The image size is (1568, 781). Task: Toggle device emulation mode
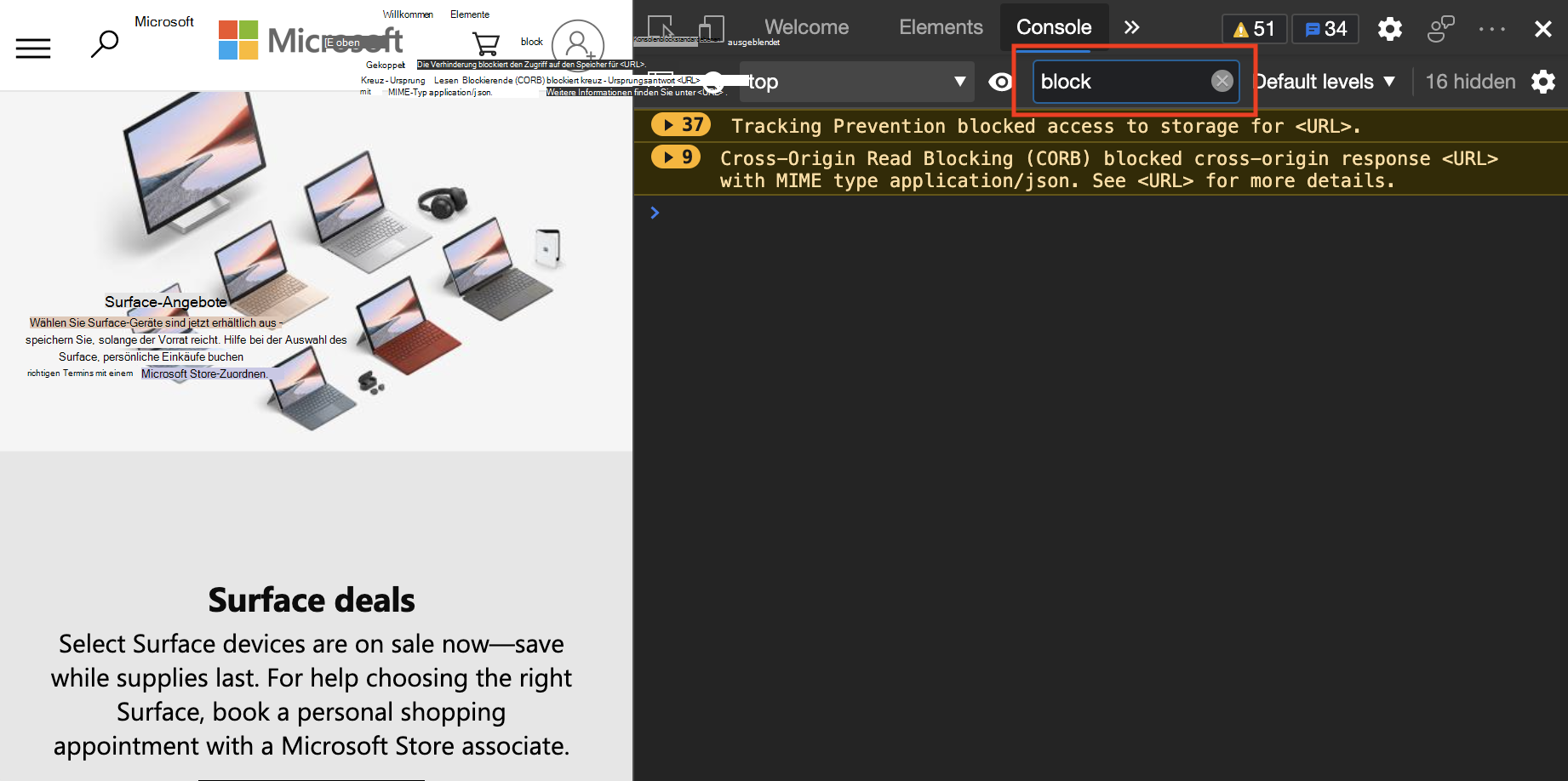pos(711,28)
